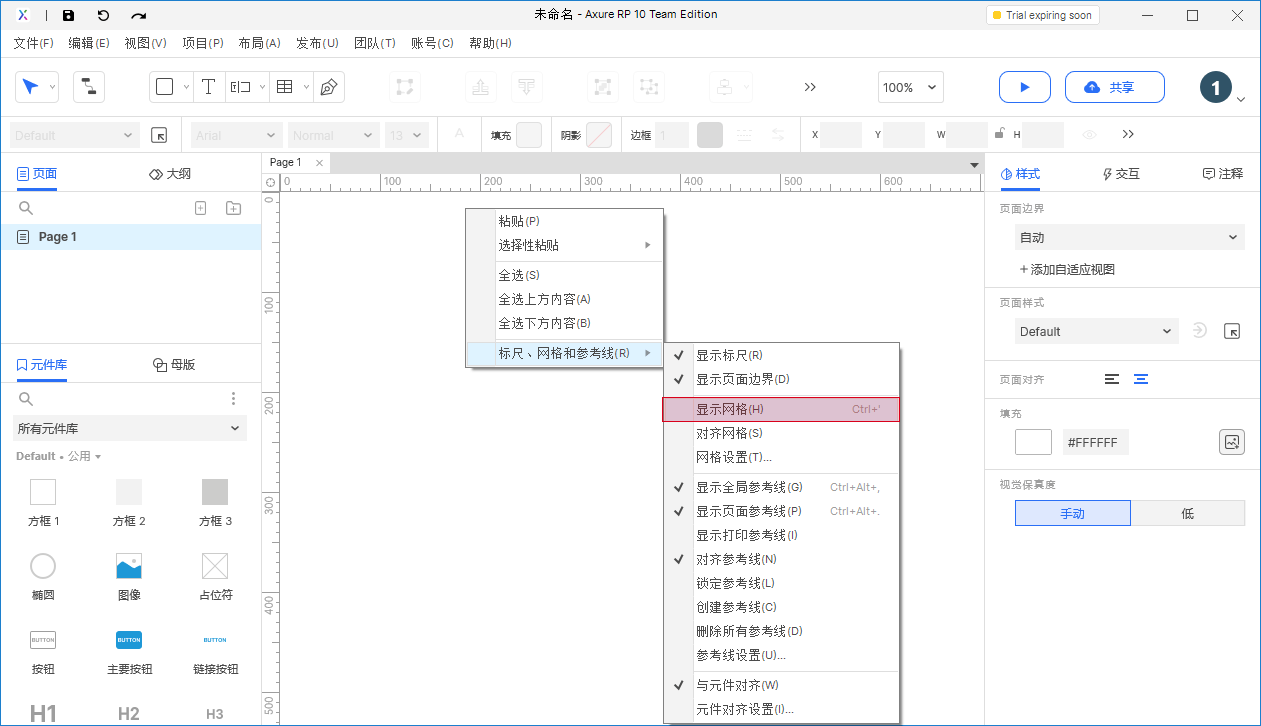
Task: Toggle 显示全局参考线(G) option
Action: coord(782,487)
